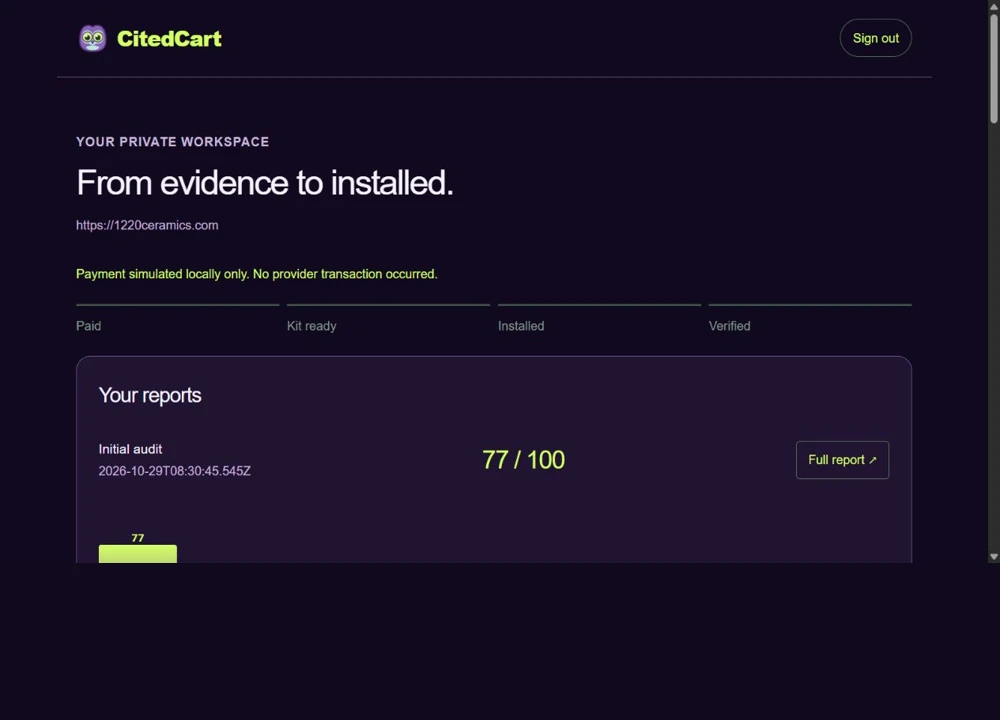Viewport: 1000px width, 720px height.
Task: Open the Full report for Initial audit
Action: click(x=842, y=460)
